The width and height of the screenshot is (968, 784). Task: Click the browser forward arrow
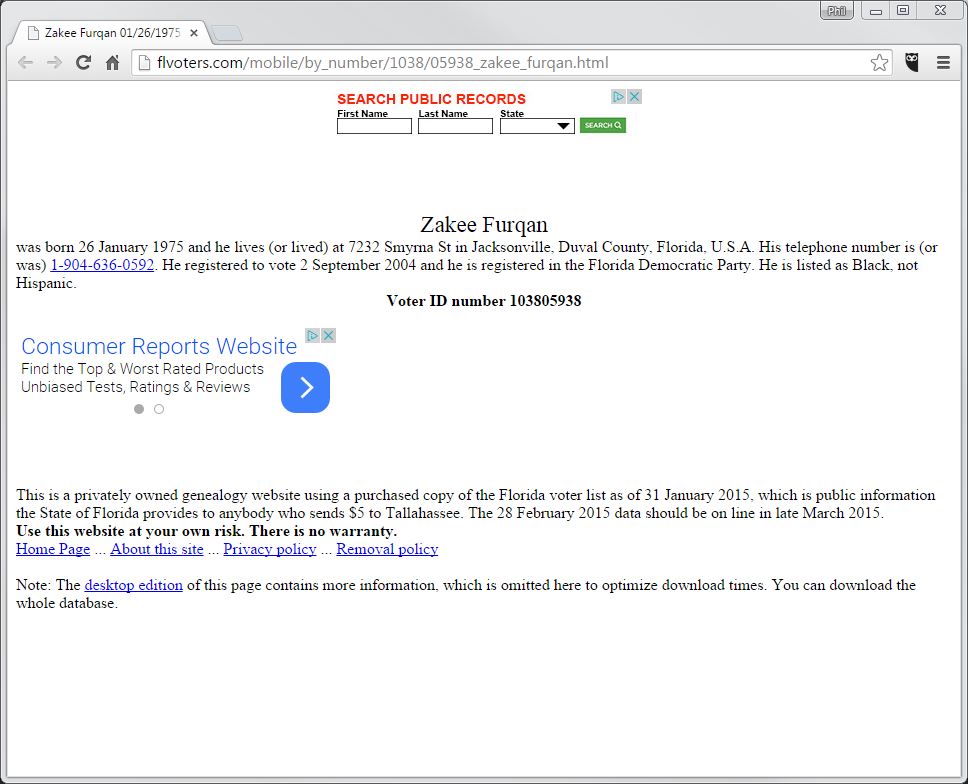coord(54,63)
